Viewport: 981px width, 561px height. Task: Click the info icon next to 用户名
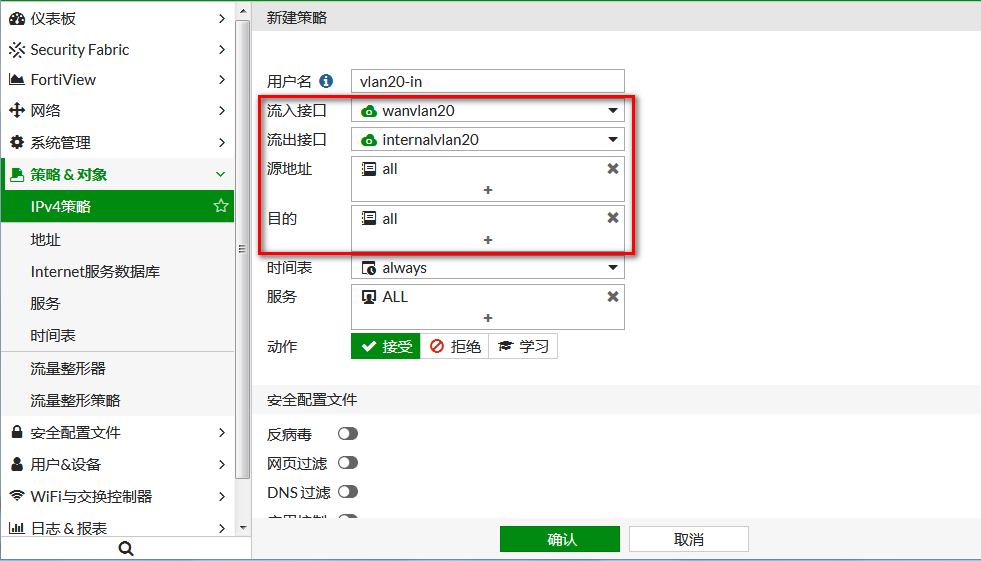point(326,81)
